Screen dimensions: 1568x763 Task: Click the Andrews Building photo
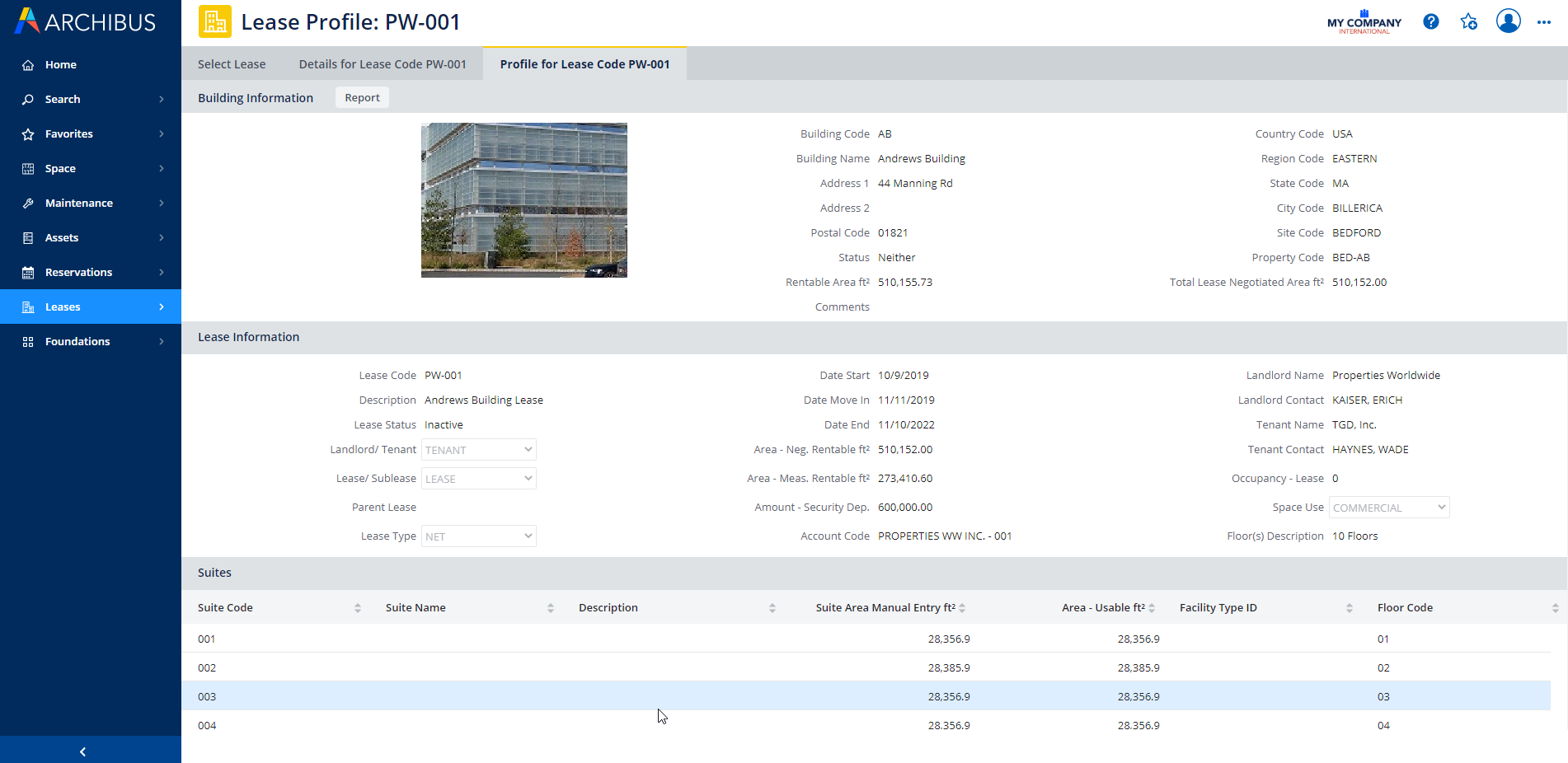click(523, 200)
